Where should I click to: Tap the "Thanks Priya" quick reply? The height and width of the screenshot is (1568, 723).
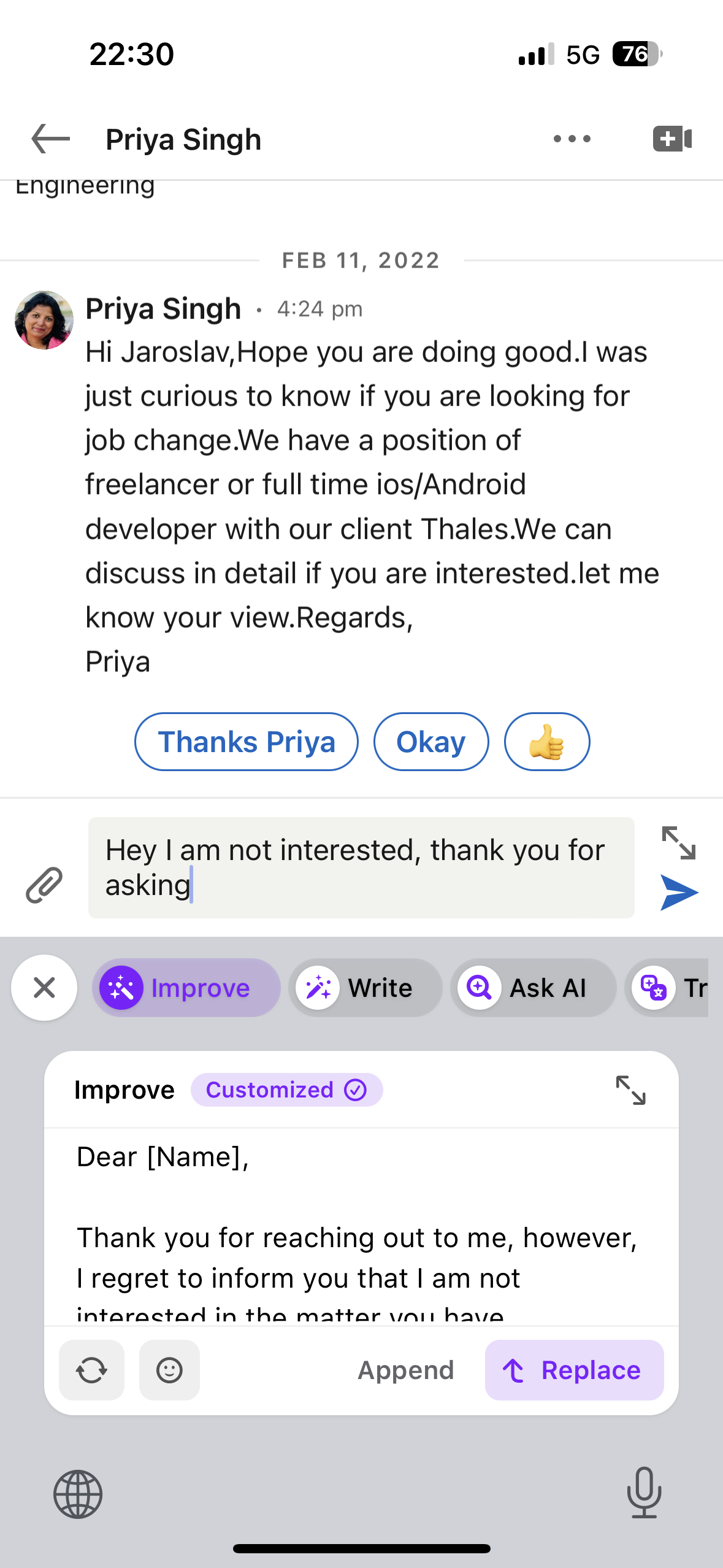(247, 742)
